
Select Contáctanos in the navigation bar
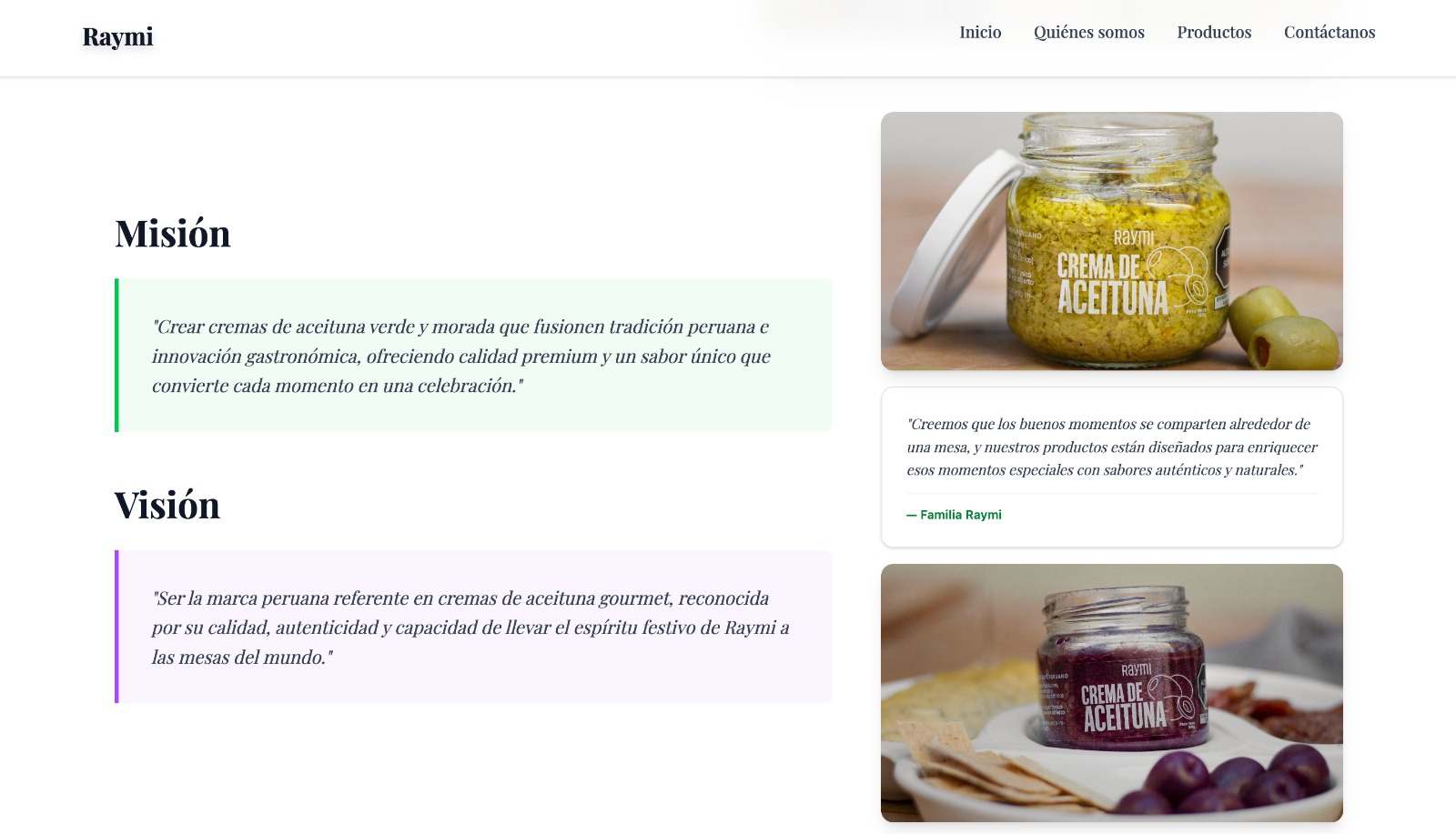(x=1330, y=32)
